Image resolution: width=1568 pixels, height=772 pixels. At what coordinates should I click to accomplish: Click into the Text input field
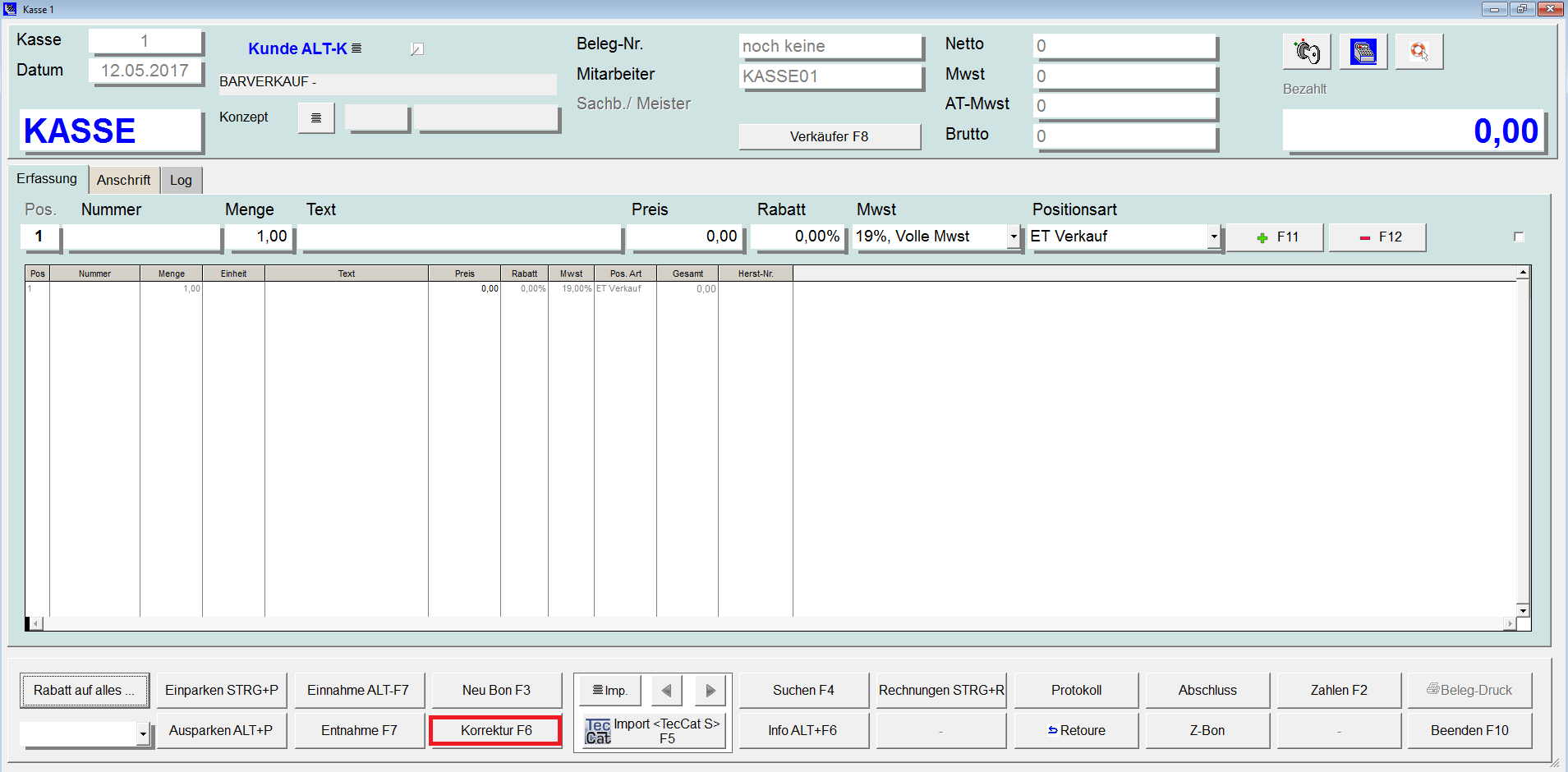(x=461, y=237)
